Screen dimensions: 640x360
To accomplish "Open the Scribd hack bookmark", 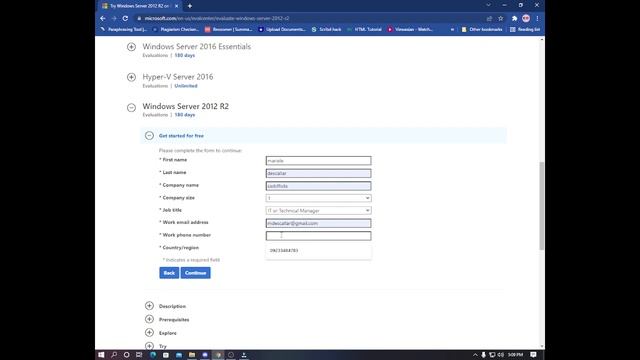I will pyautogui.click(x=326, y=29).
